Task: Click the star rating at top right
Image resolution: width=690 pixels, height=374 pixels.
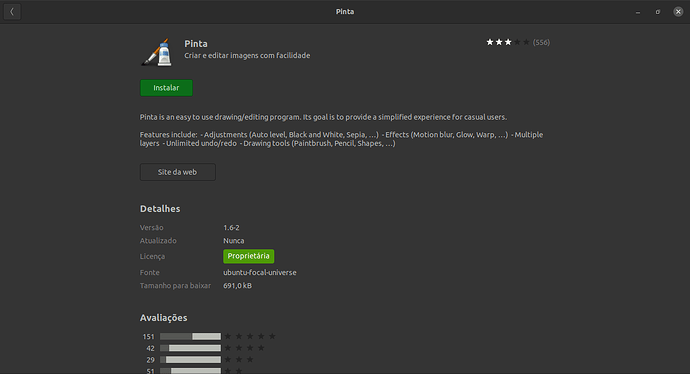Action: pyautogui.click(x=508, y=42)
